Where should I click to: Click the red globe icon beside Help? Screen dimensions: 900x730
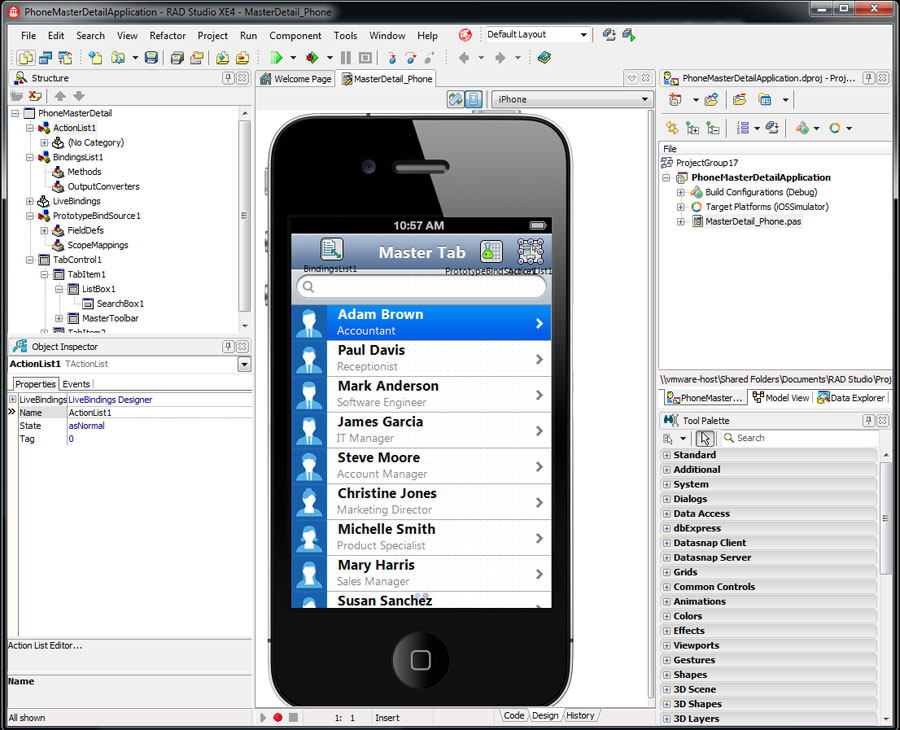click(x=465, y=35)
